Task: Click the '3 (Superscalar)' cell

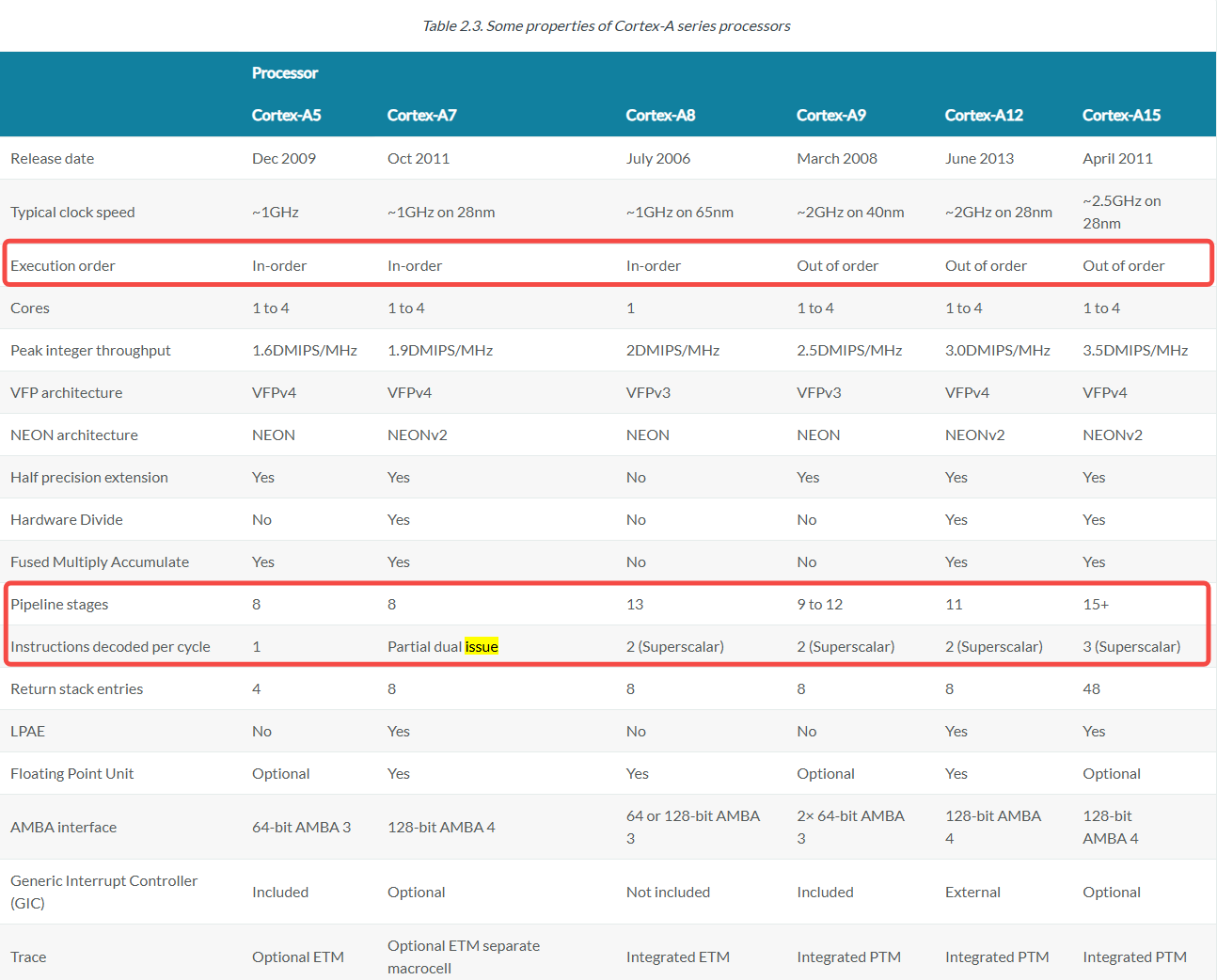Action: point(1131,647)
